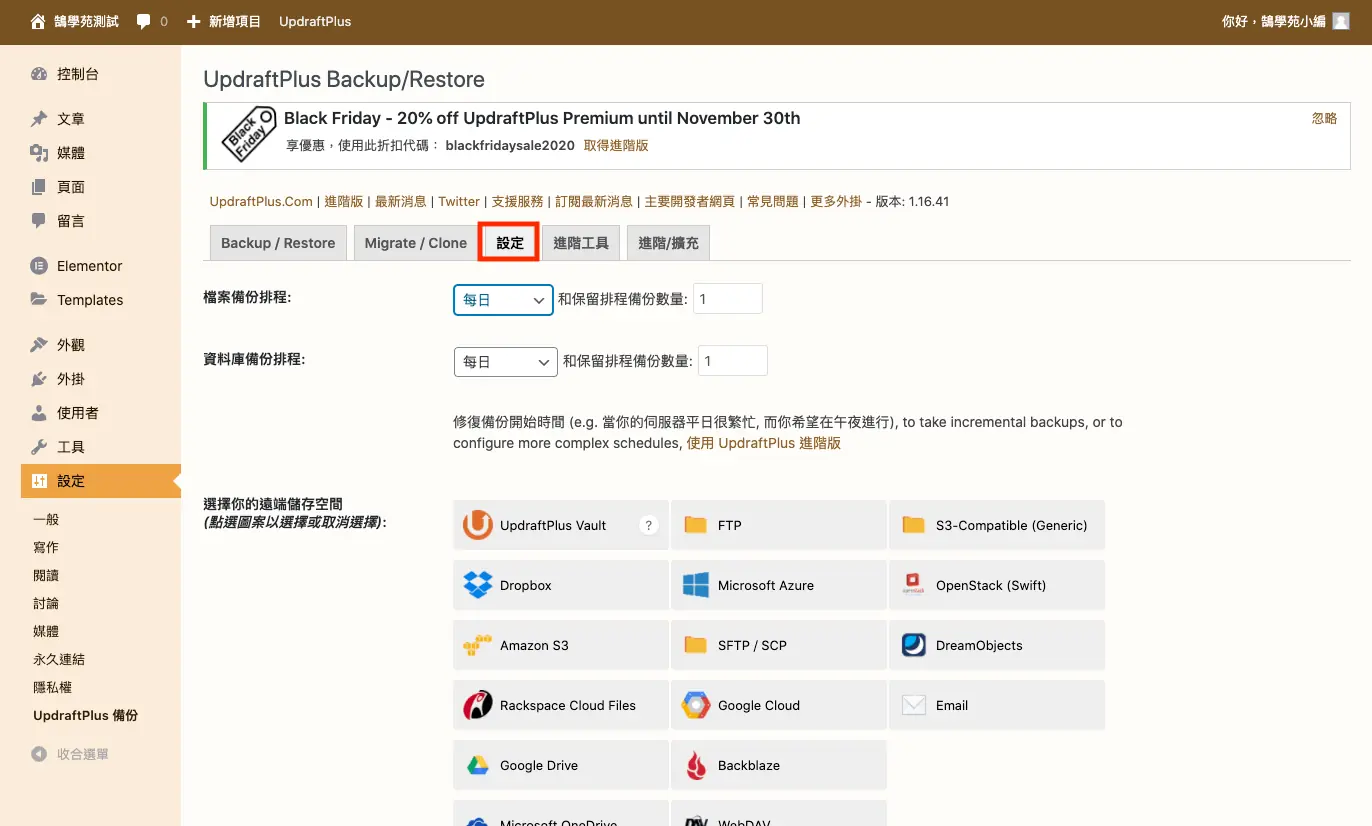Image resolution: width=1372 pixels, height=826 pixels.
Task: Open the user avatar in the top bar
Action: pos(1342,21)
